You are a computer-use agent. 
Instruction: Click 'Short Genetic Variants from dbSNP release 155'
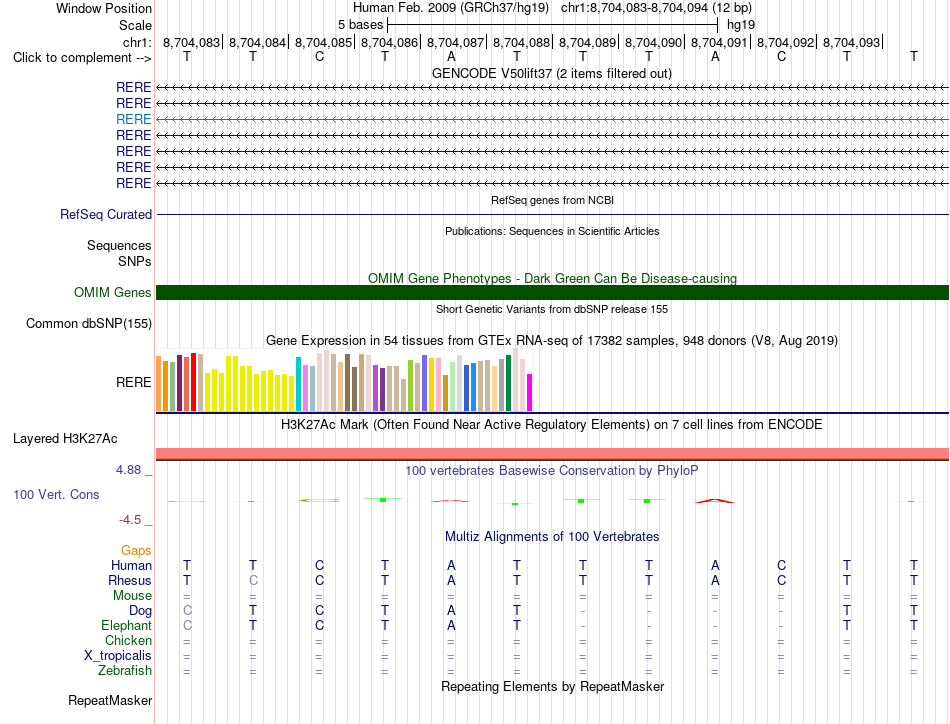pyautogui.click(x=552, y=309)
